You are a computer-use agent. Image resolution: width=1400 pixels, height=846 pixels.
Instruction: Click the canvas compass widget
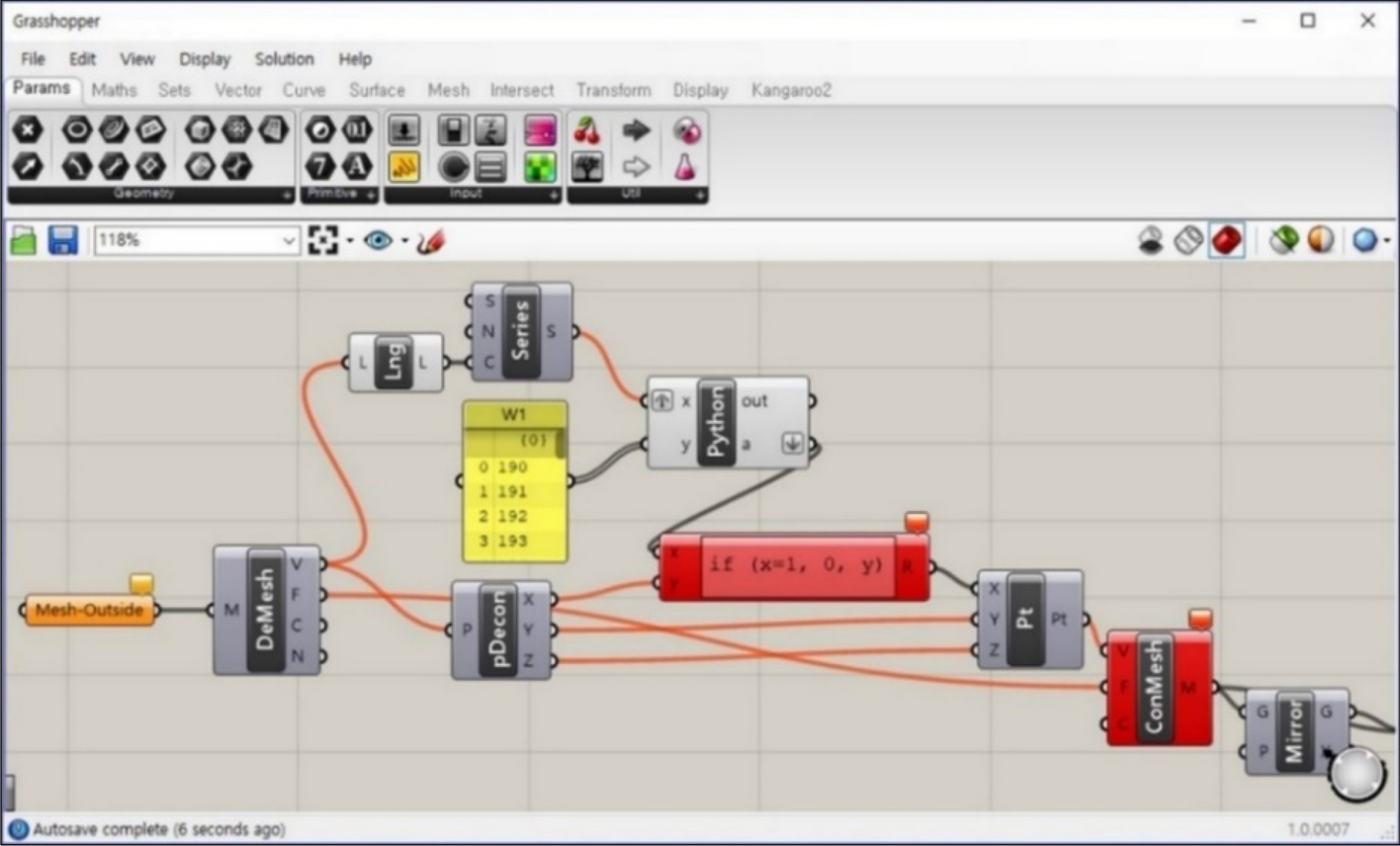coord(1356,774)
